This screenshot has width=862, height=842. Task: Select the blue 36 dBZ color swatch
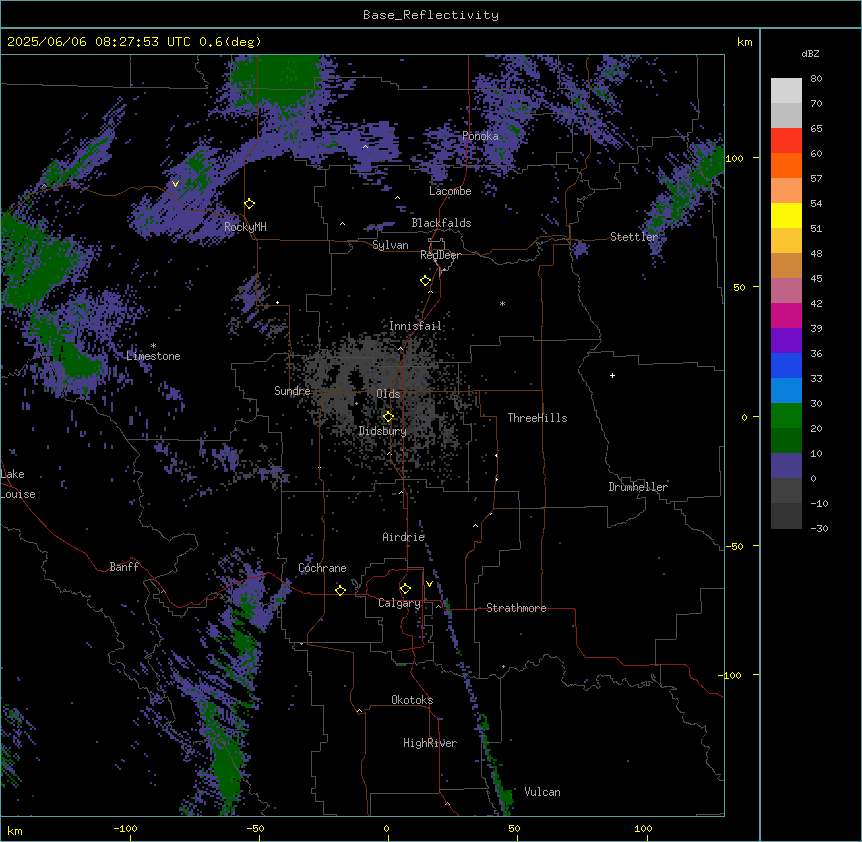pos(786,365)
